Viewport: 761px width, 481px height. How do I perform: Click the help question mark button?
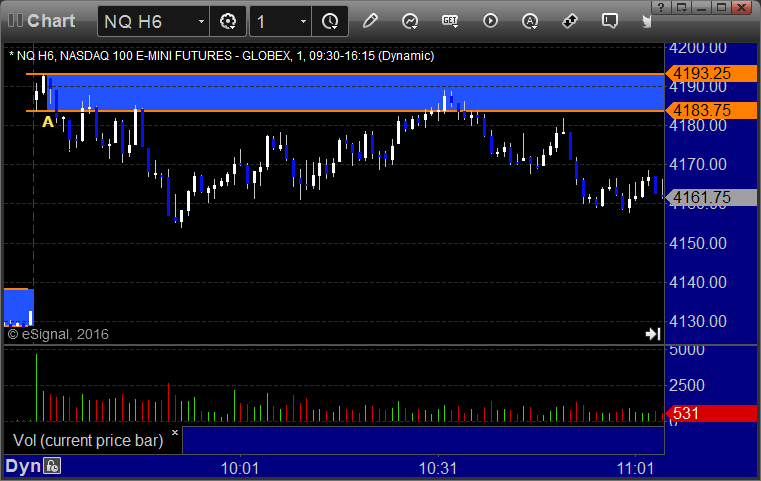point(661,7)
